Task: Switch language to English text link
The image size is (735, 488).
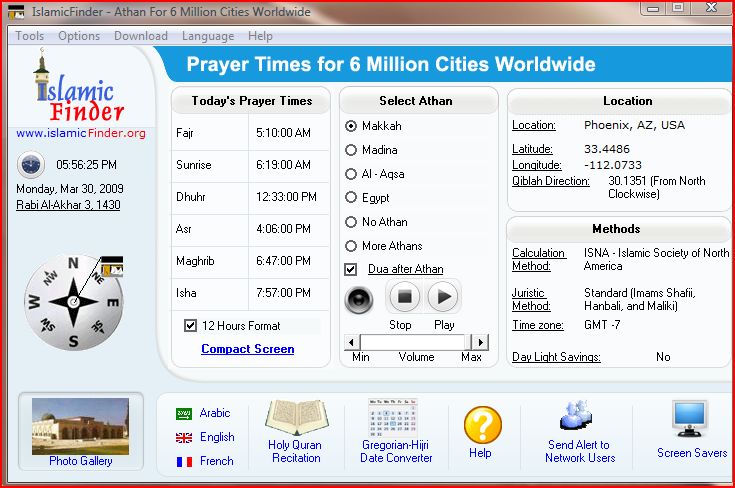Action: click(x=217, y=437)
